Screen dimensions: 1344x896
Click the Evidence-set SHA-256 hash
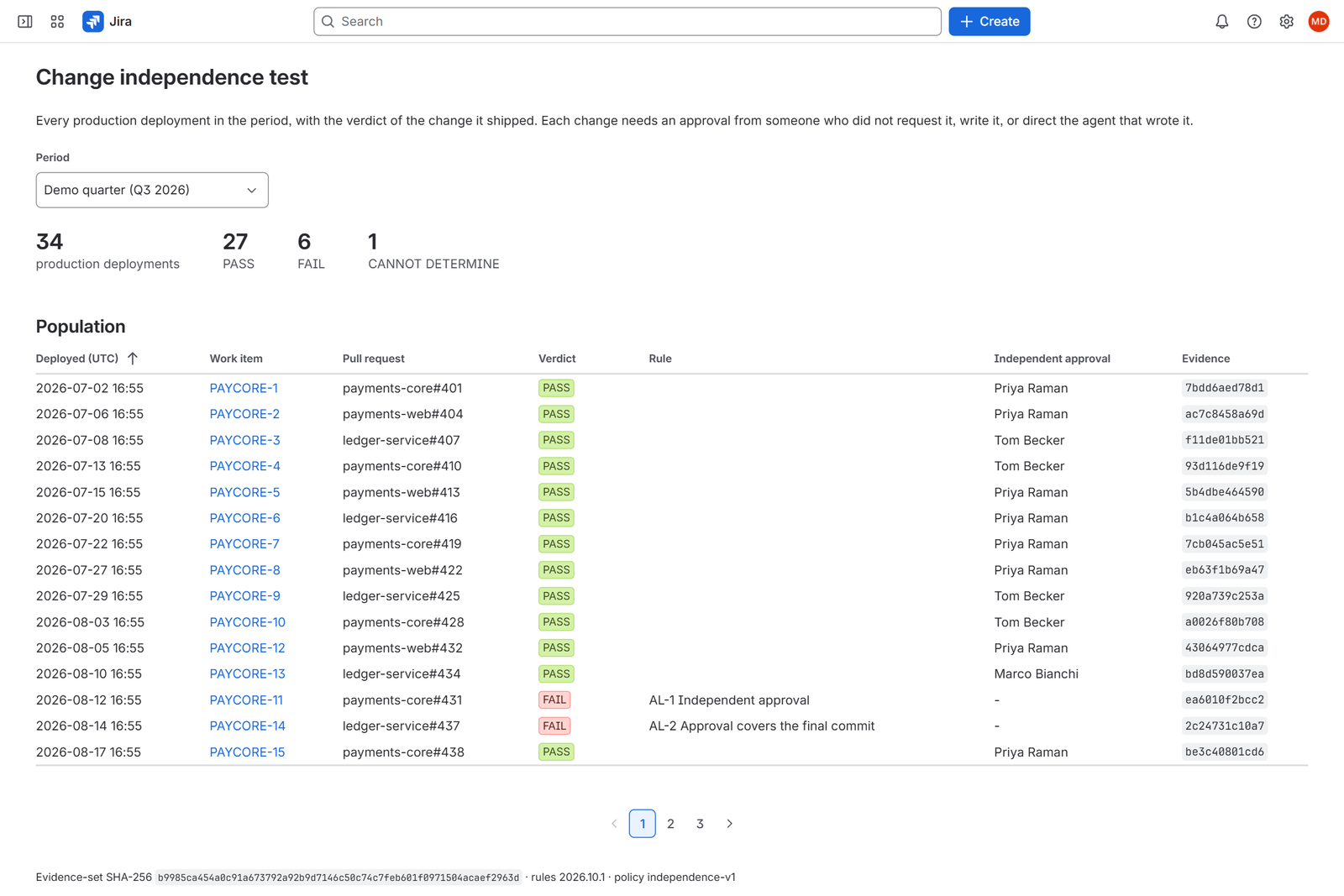[x=339, y=878]
